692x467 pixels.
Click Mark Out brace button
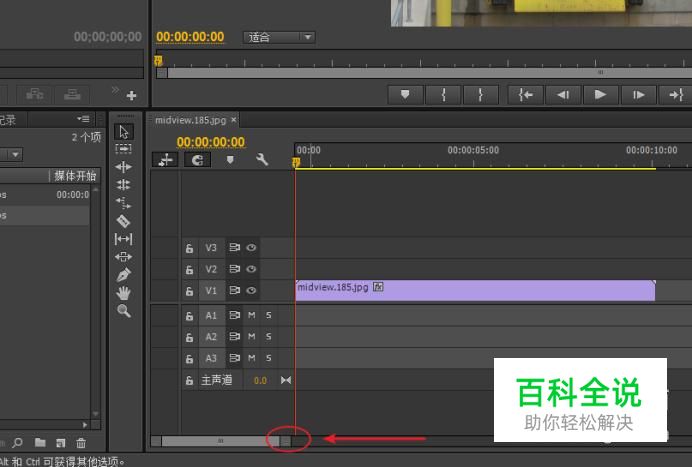(481, 94)
